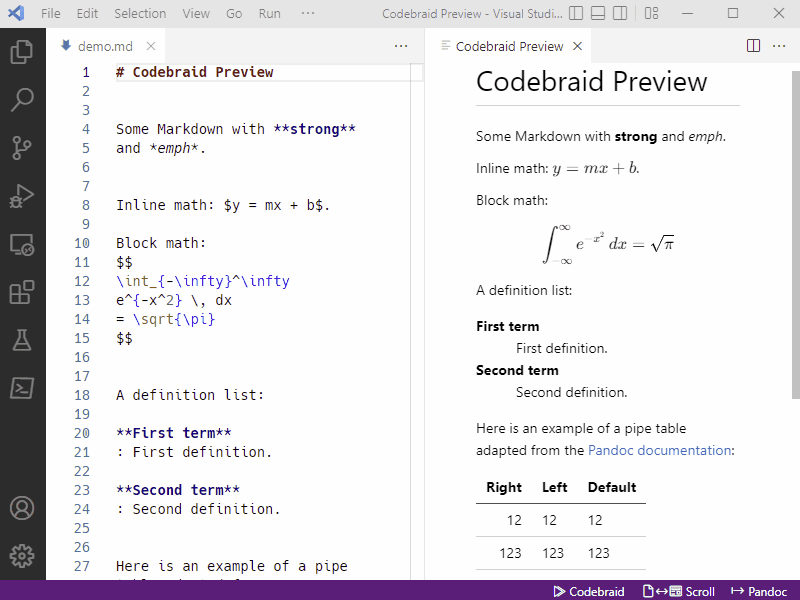Open the Accounts menu
800x600 pixels.
pyautogui.click(x=22, y=508)
